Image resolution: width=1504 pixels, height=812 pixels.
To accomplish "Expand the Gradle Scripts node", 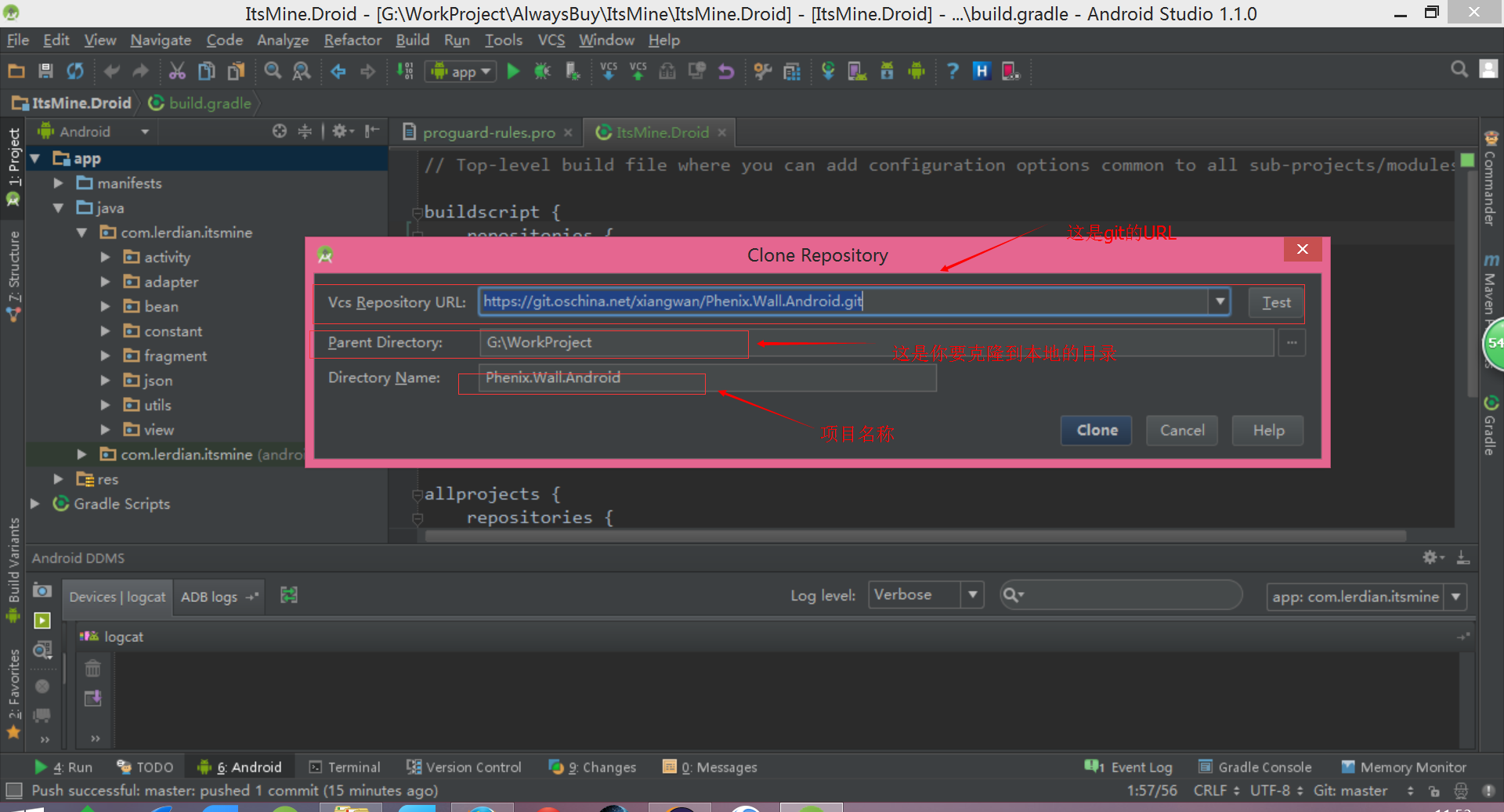I will click(34, 503).
